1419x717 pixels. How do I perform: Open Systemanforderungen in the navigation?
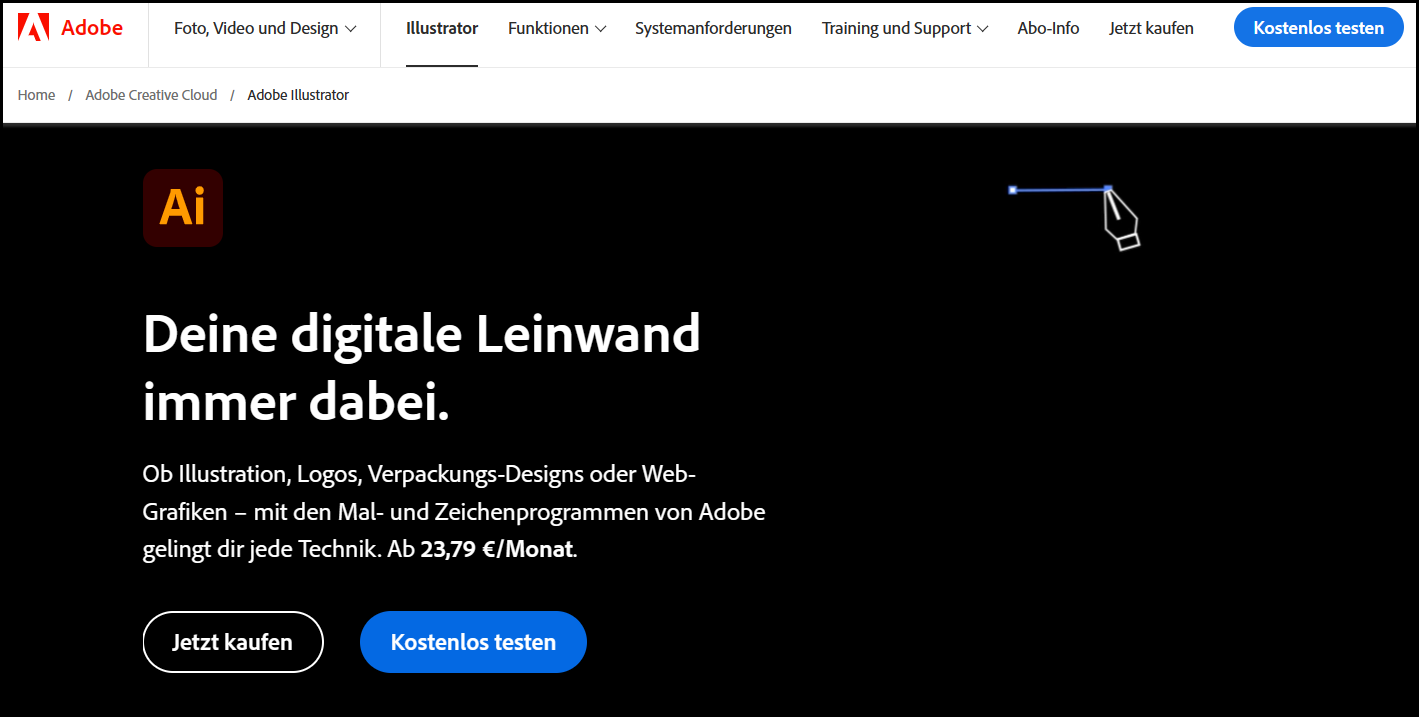click(713, 28)
